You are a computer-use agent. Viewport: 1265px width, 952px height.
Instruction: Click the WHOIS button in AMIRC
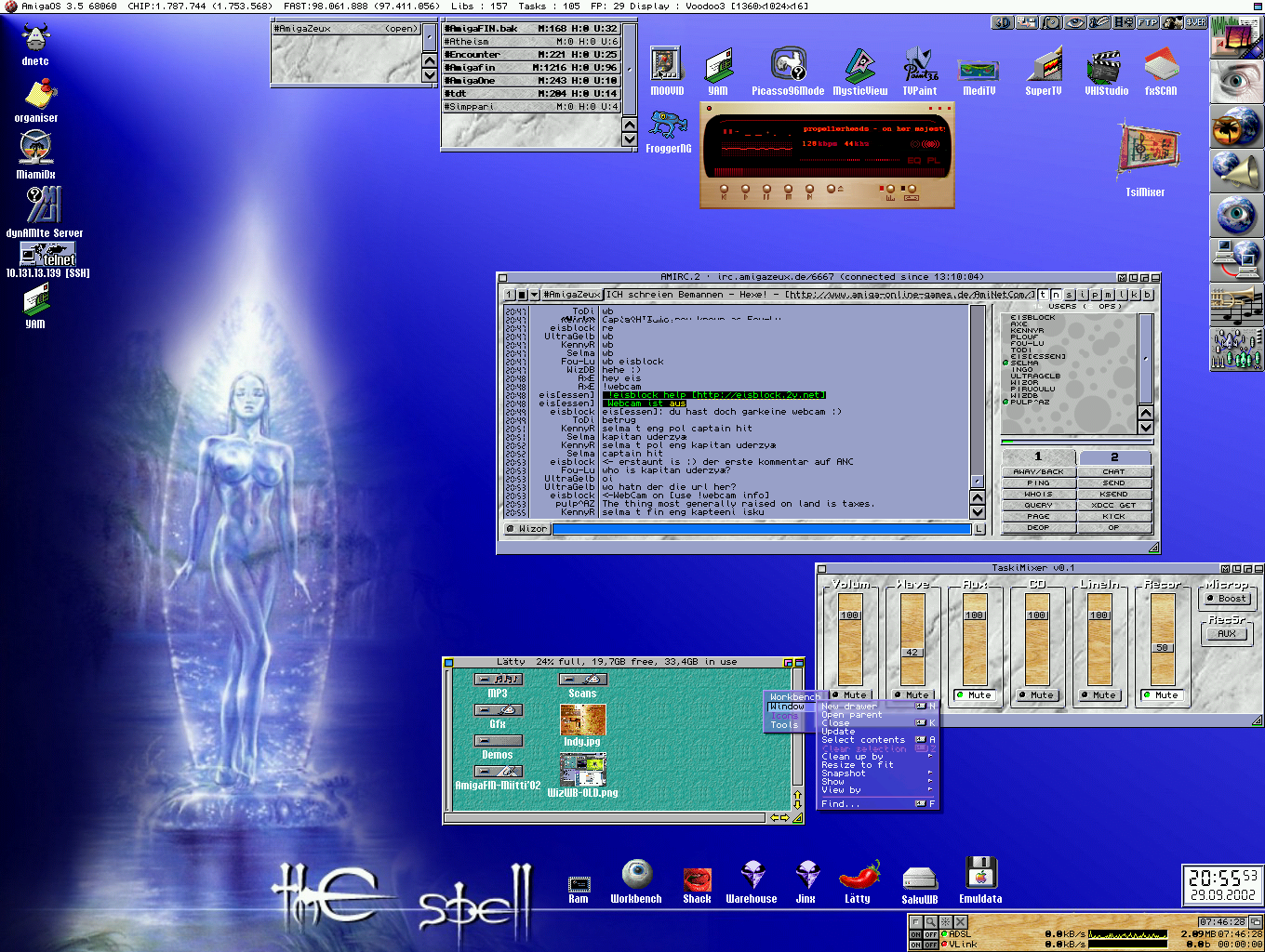[x=1038, y=495]
